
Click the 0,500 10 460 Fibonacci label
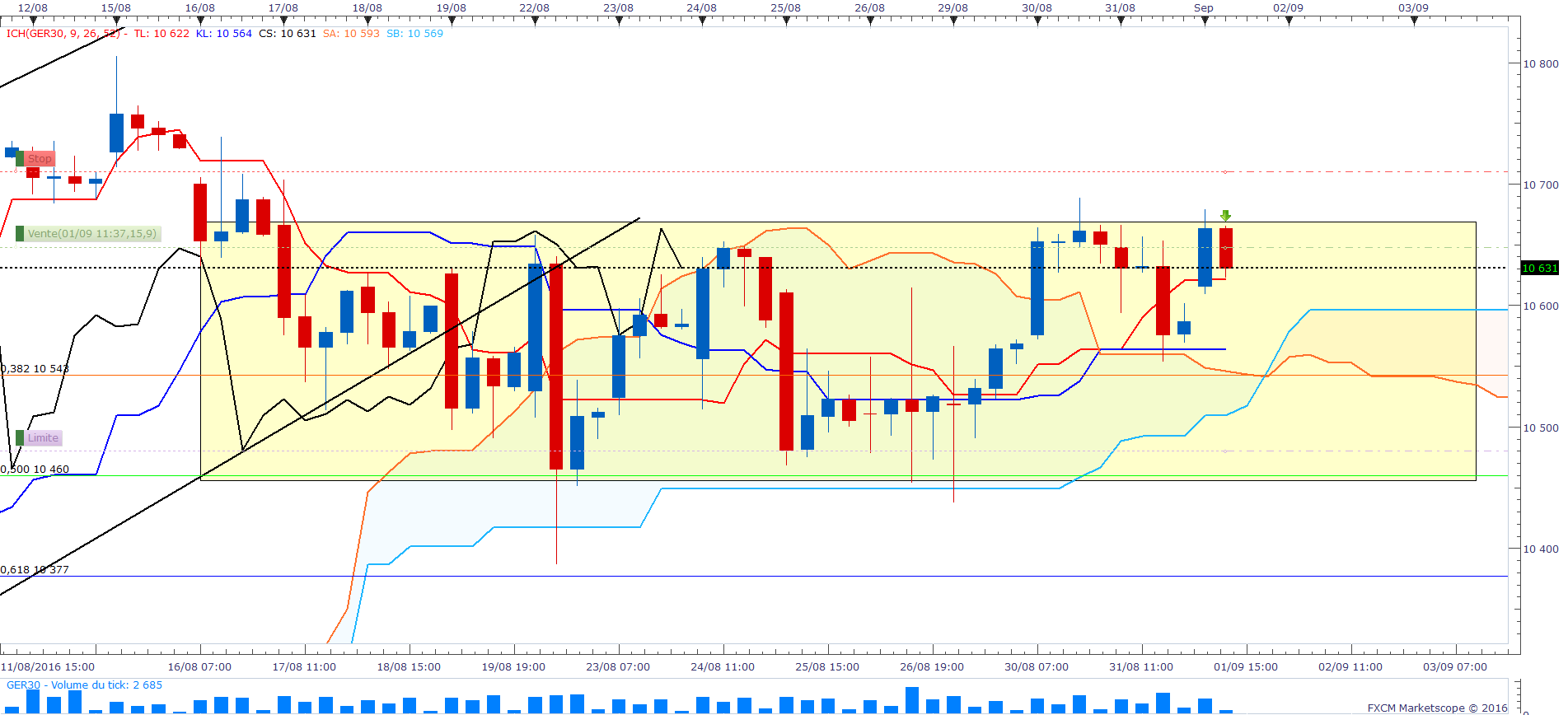click(x=35, y=470)
